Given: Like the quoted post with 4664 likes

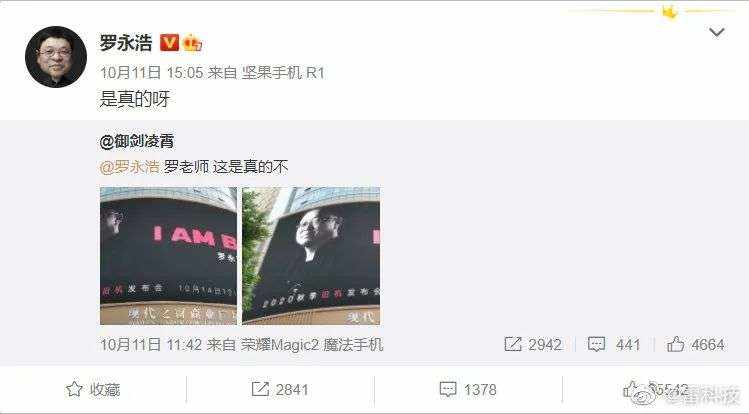Looking at the screenshot, I should point(675,344).
